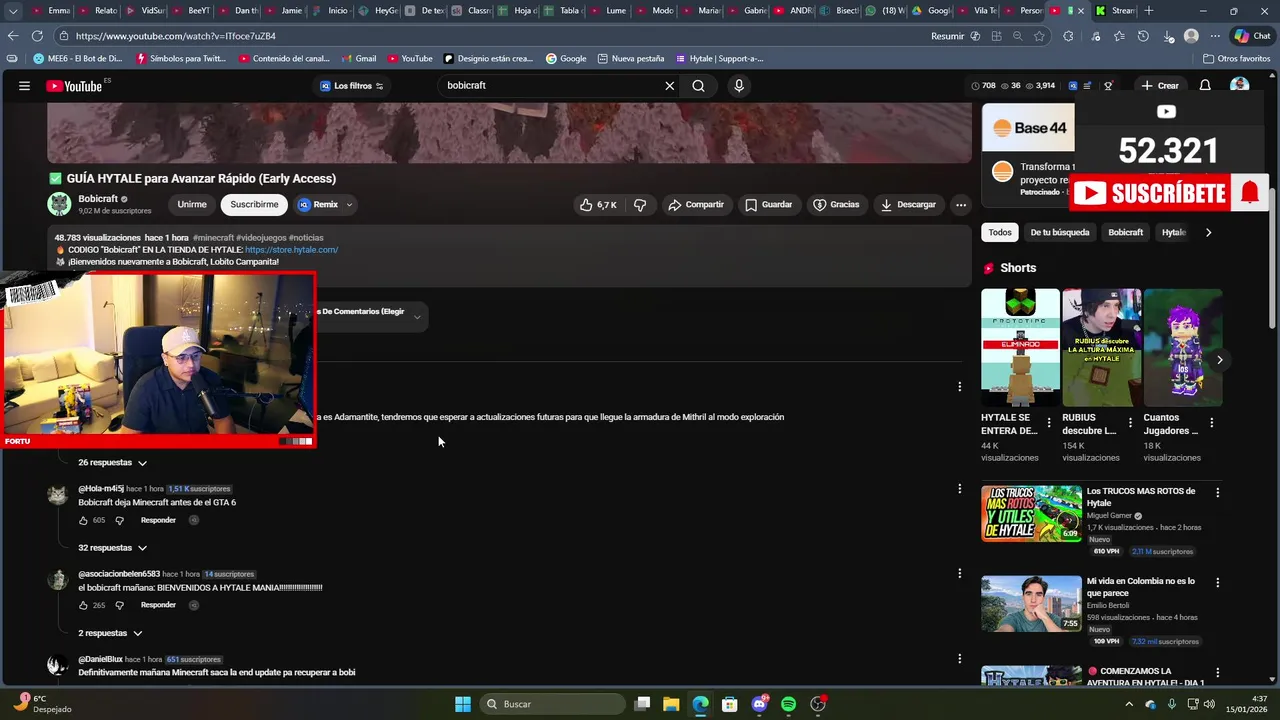This screenshot has width=1280, height=720.
Task: Open the Otros favoritos folder
Action: [1236, 59]
